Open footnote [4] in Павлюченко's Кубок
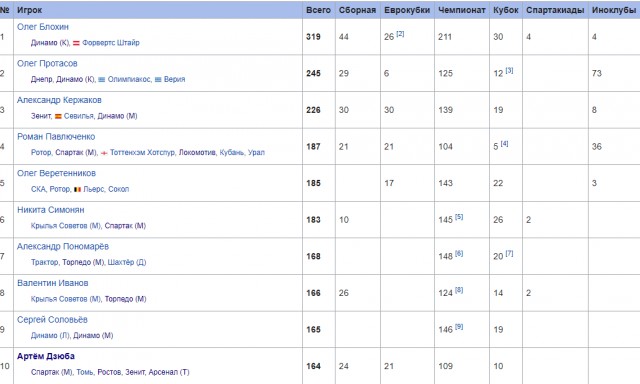Image resolution: width=640 pixels, height=384 pixels. pos(504,144)
